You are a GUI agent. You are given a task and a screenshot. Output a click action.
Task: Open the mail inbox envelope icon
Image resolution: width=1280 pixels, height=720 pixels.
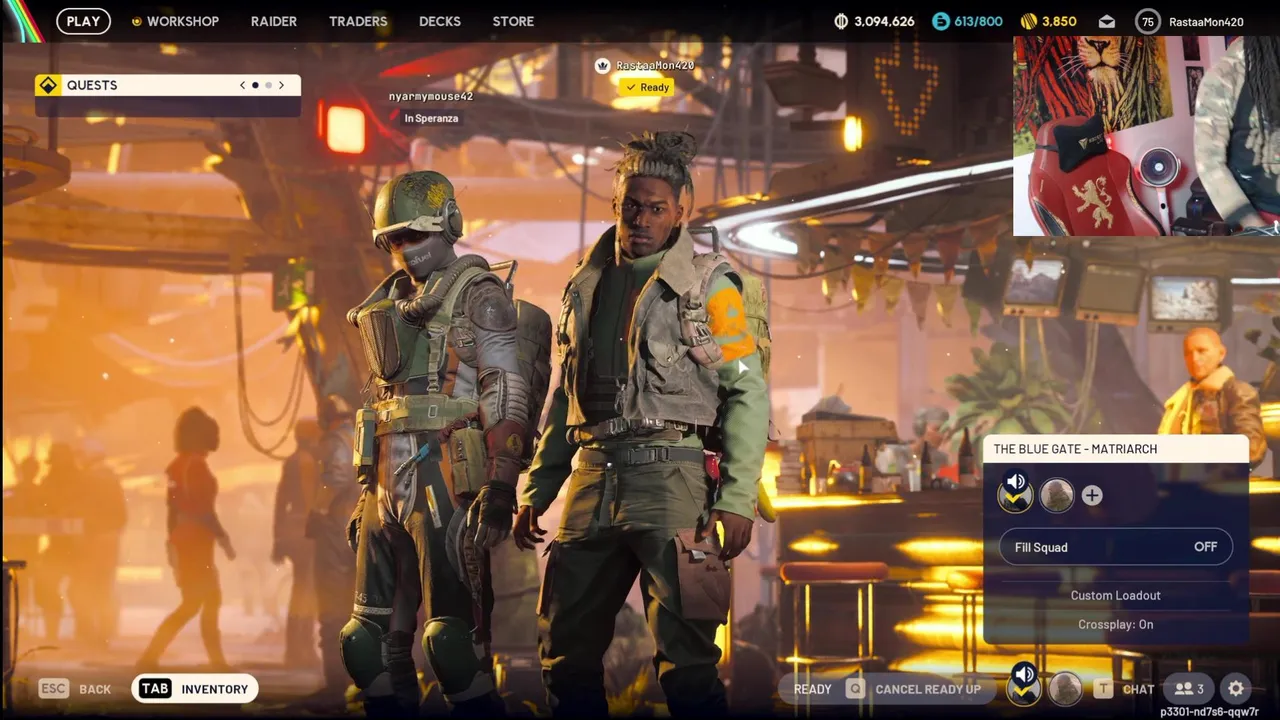point(1107,21)
